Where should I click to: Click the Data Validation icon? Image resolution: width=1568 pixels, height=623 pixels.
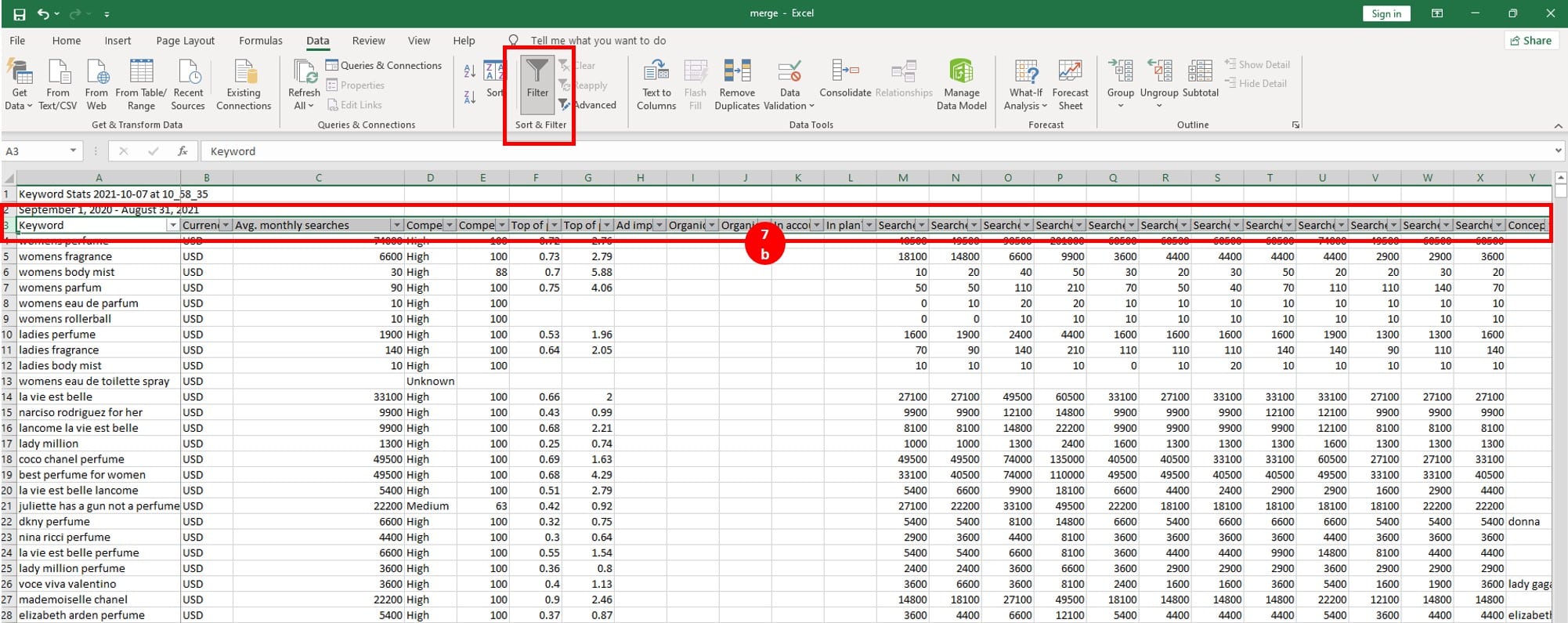[789, 73]
